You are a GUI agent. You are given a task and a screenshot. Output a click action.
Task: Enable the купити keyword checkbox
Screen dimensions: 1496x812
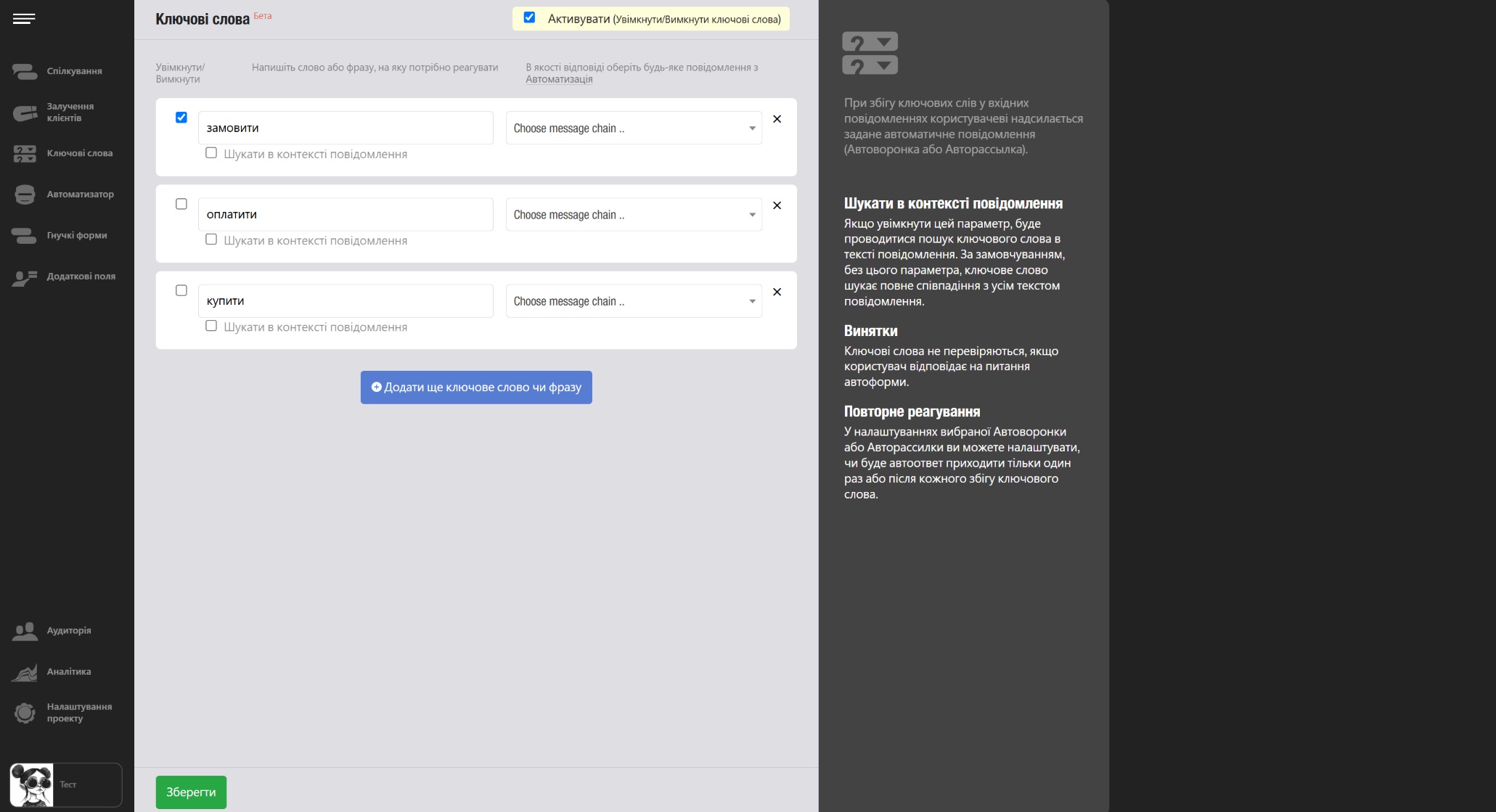point(181,290)
